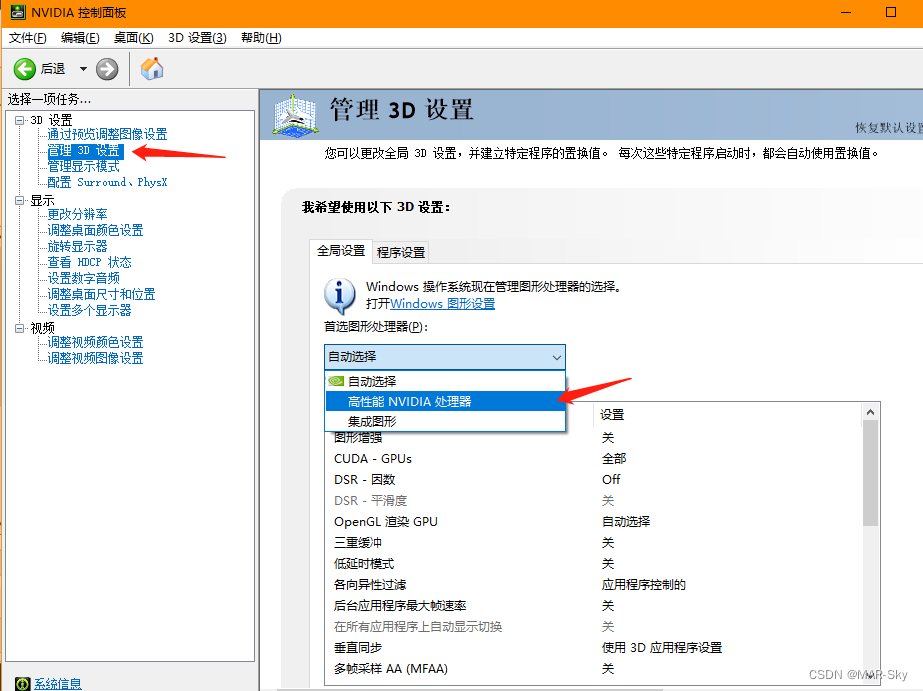
Task: Choose 高性能 NVIDIA 处理器 option
Action: click(x=445, y=401)
